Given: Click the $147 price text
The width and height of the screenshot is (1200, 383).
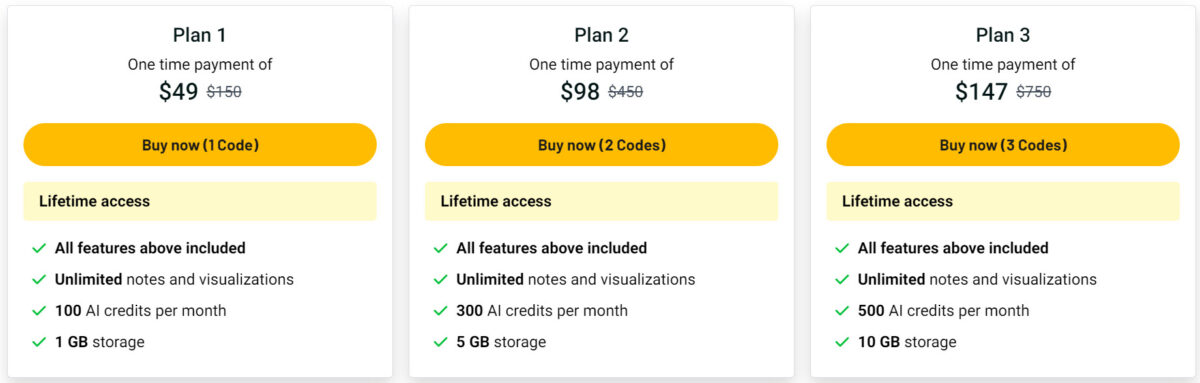Looking at the screenshot, I should pyautogui.click(x=982, y=92).
